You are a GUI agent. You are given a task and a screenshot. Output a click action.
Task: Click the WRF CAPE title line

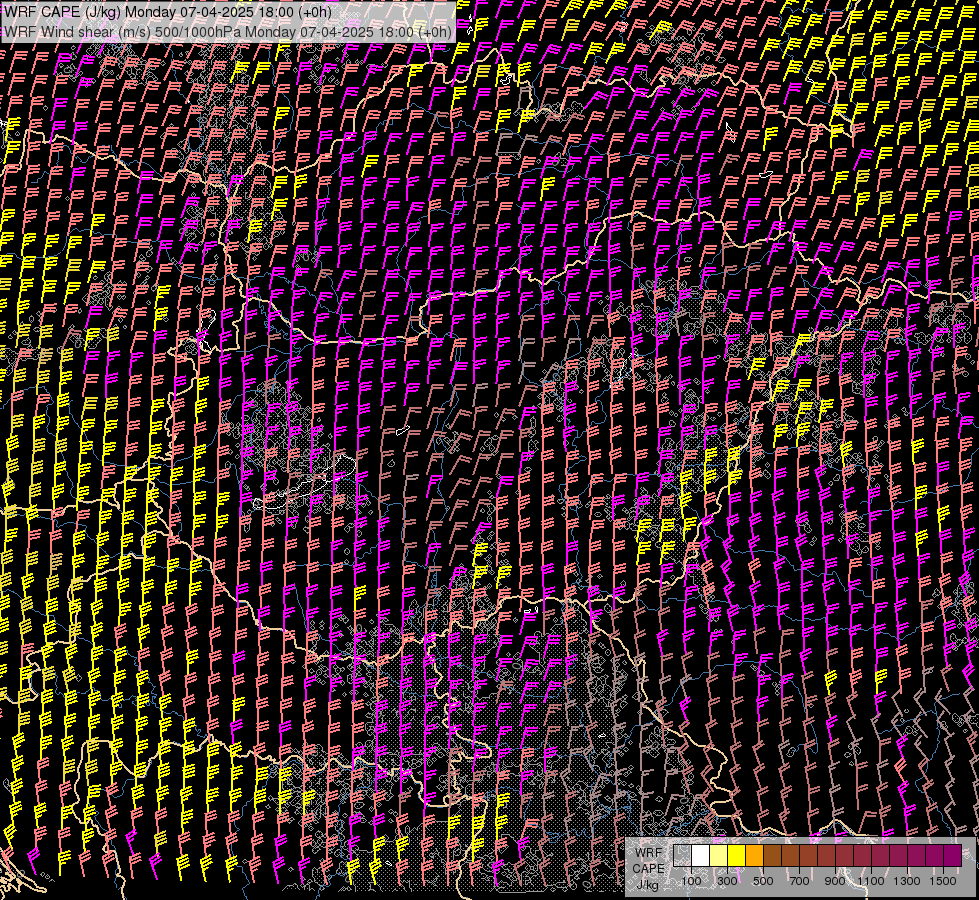tap(167, 12)
